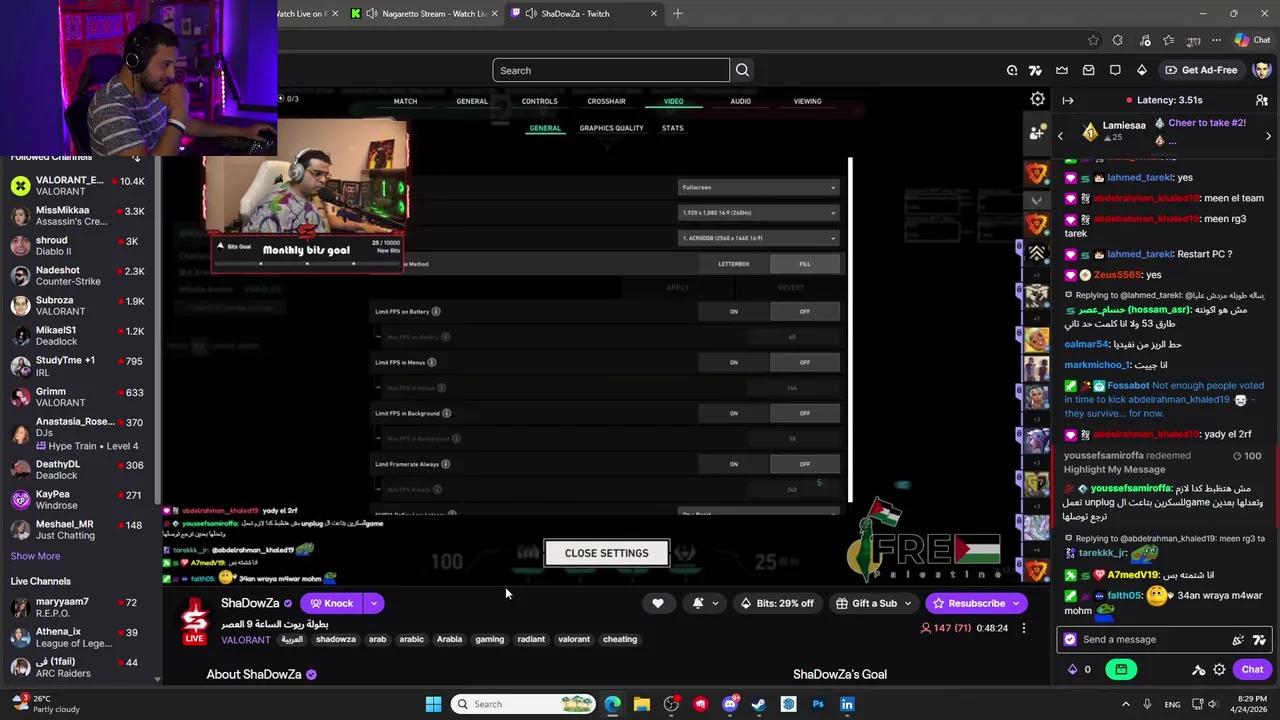Open the CROSSHAIR settings tab
1280x720 pixels.
tap(606, 101)
